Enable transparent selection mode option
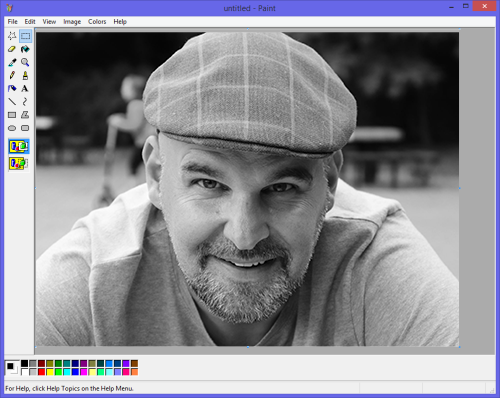The width and height of the screenshot is (500, 398). [x=19, y=163]
